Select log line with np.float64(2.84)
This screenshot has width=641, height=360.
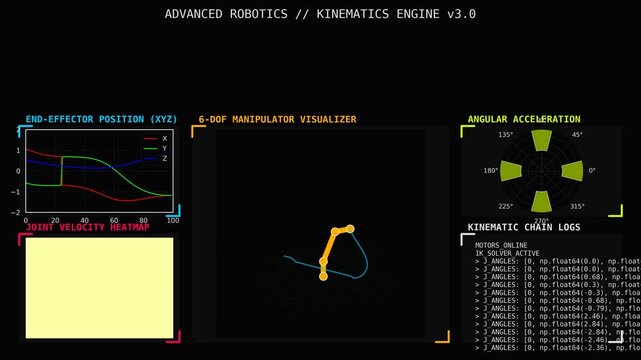click(558, 324)
